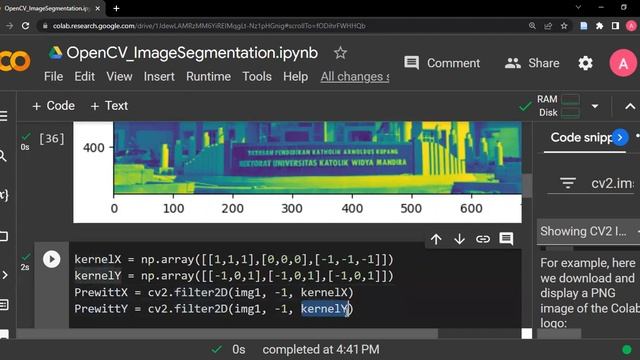Click the horizontal scrollbar under the code
Screen dimensions: 640x360
click(x=227, y=334)
